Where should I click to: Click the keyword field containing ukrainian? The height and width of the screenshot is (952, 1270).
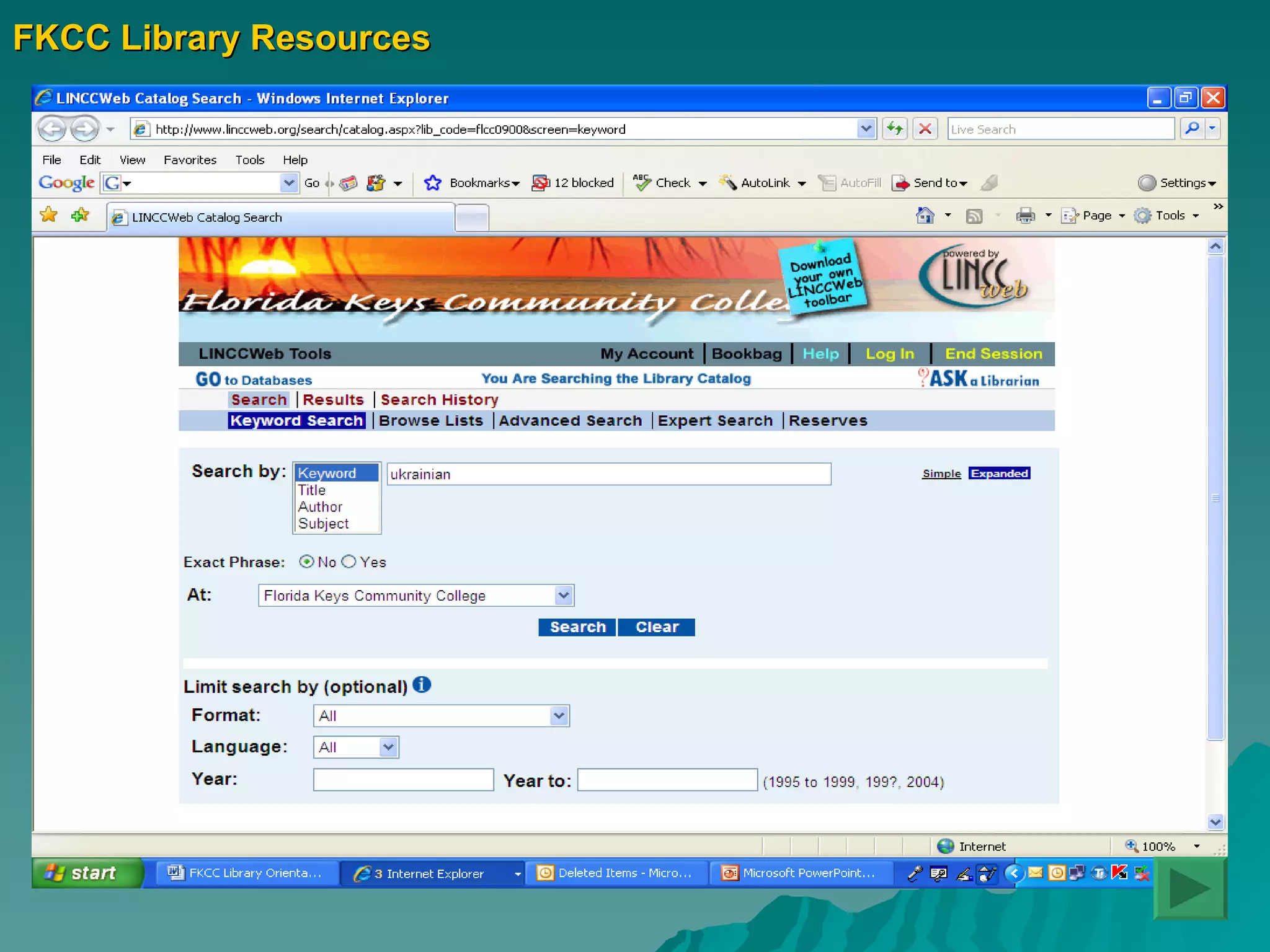click(x=609, y=474)
